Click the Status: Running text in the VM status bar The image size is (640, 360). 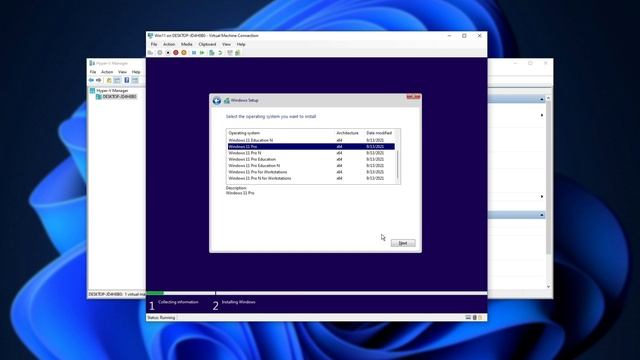click(161, 318)
